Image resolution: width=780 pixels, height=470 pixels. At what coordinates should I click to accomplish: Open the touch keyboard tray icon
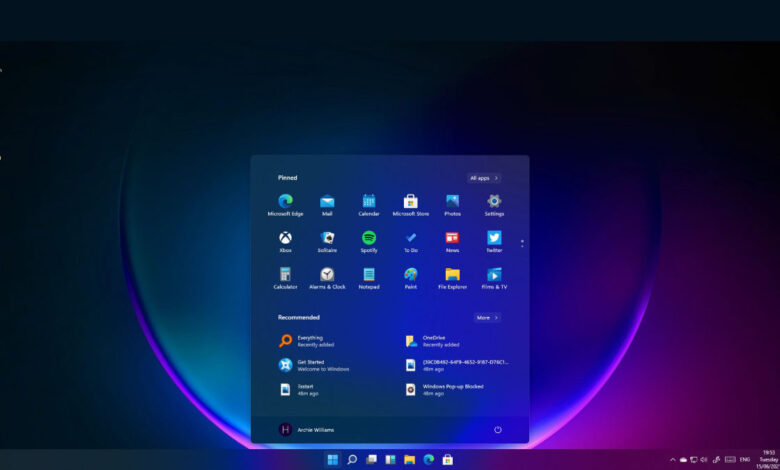pyautogui.click(x=730, y=460)
